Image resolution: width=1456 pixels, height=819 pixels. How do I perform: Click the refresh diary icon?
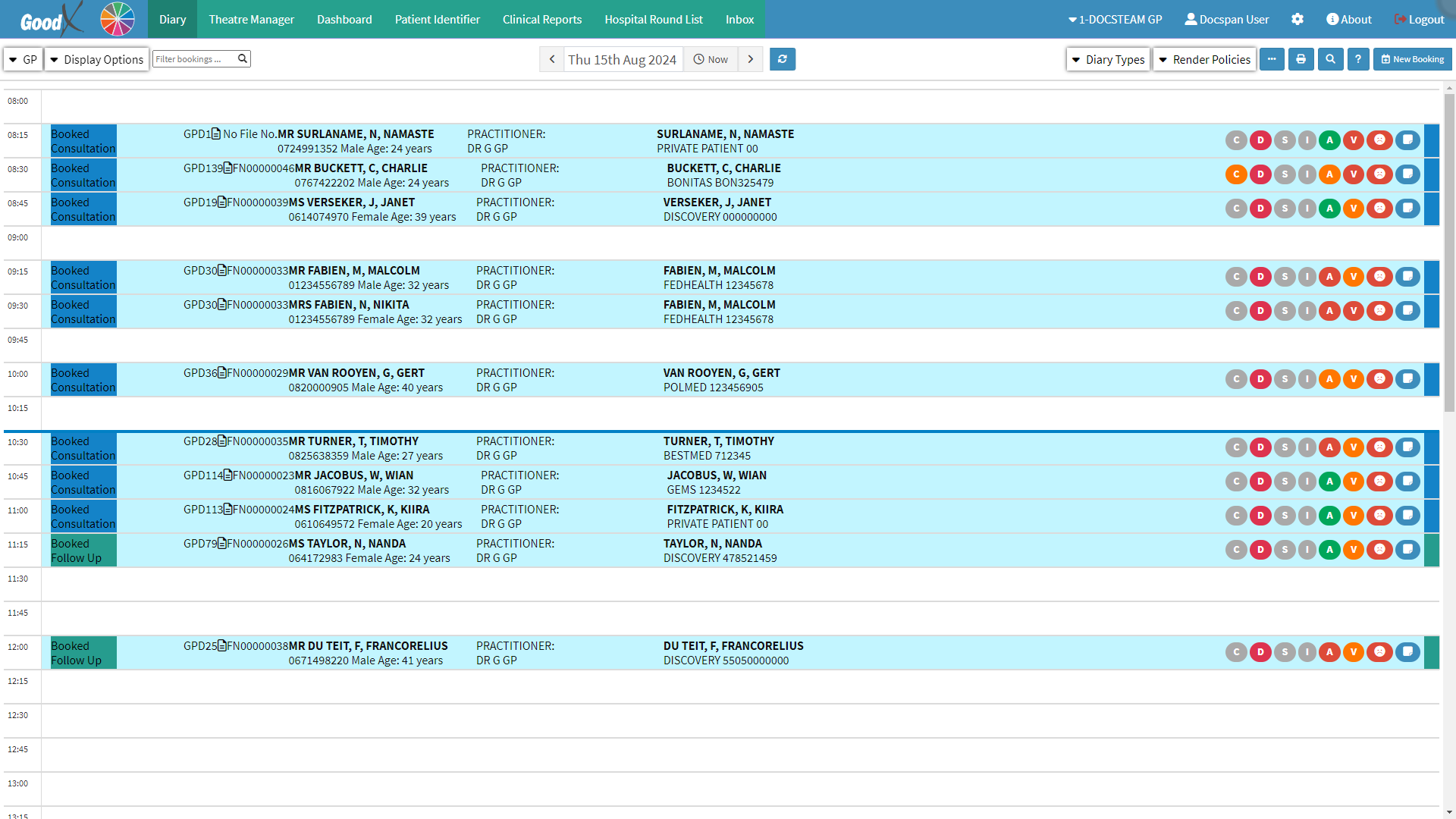point(782,59)
